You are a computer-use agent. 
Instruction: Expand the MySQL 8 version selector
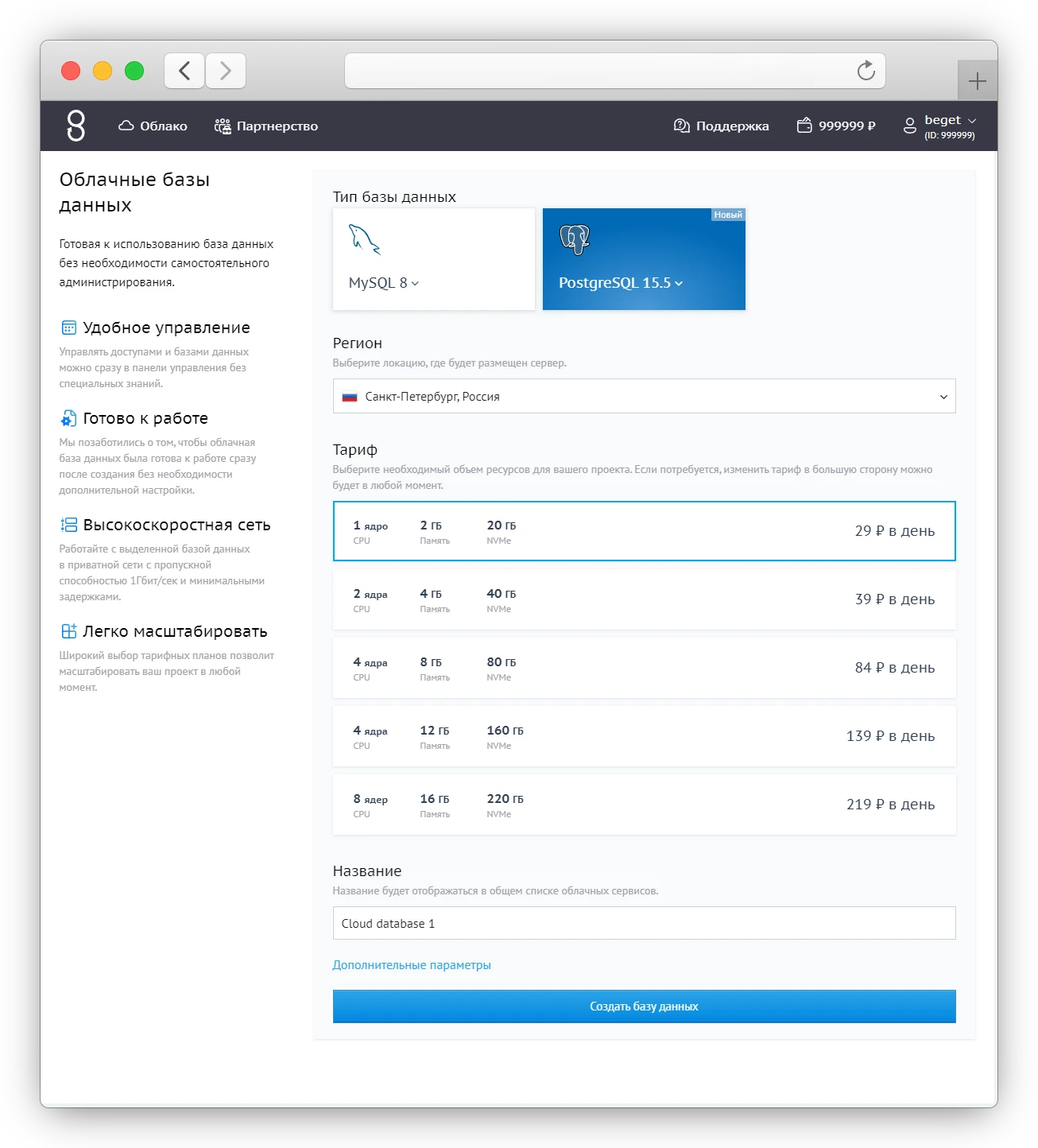tap(416, 283)
